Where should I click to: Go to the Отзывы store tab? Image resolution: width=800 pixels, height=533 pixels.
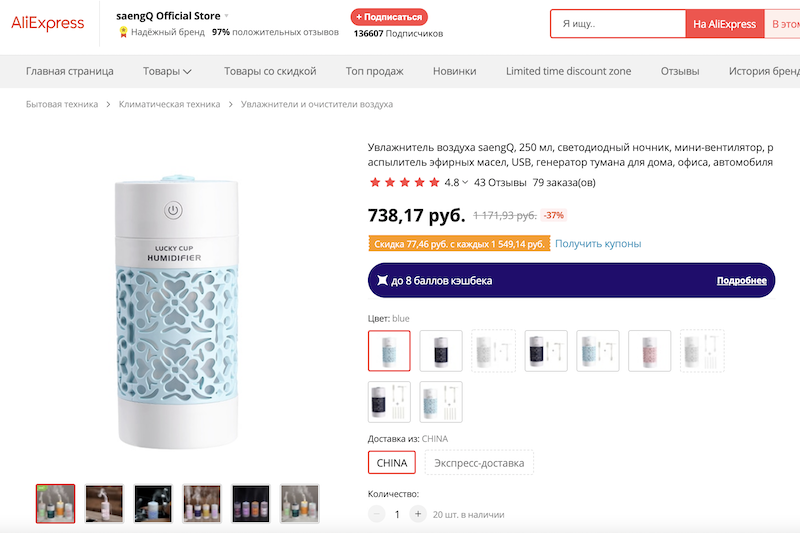click(680, 71)
